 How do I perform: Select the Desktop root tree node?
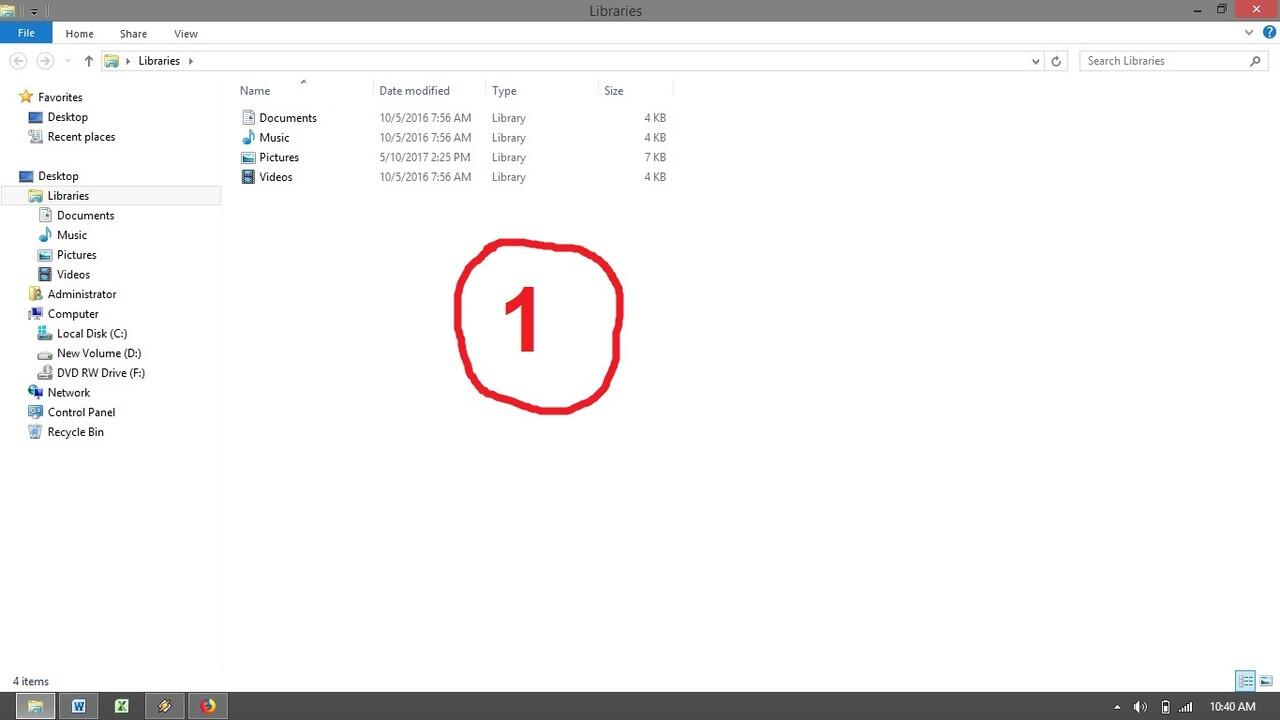coord(58,176)
